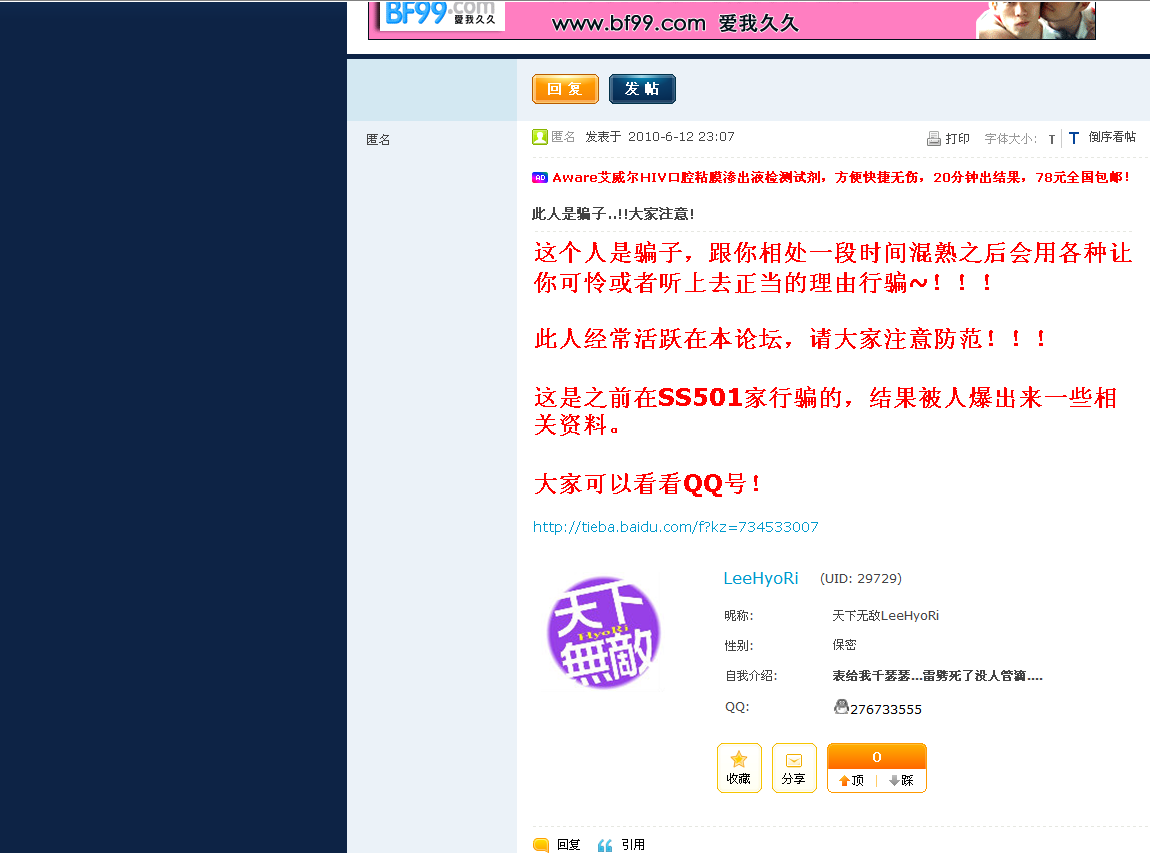Open 倒序看帖 reverse order view
1150x853 pixels.
pos(1112,138)
